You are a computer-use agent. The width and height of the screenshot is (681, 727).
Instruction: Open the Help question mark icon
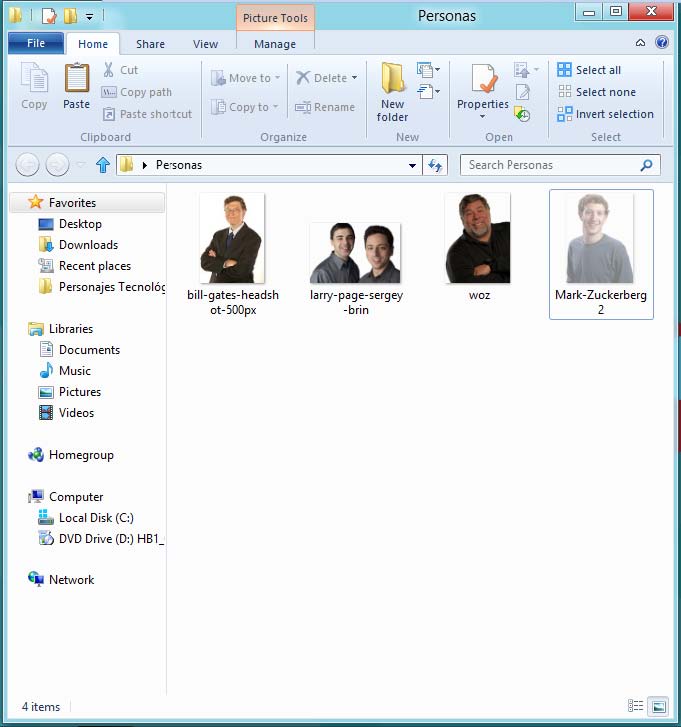(x=661, y=43)
